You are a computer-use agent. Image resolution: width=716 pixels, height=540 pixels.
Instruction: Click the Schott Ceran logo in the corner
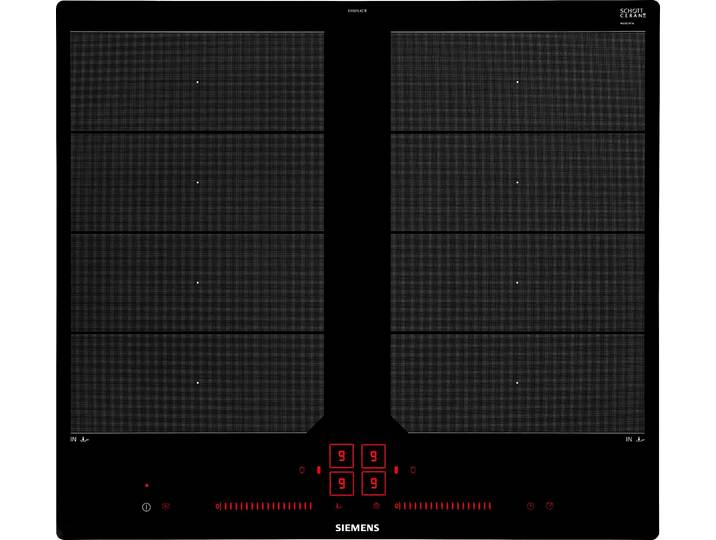pos(633,13)
